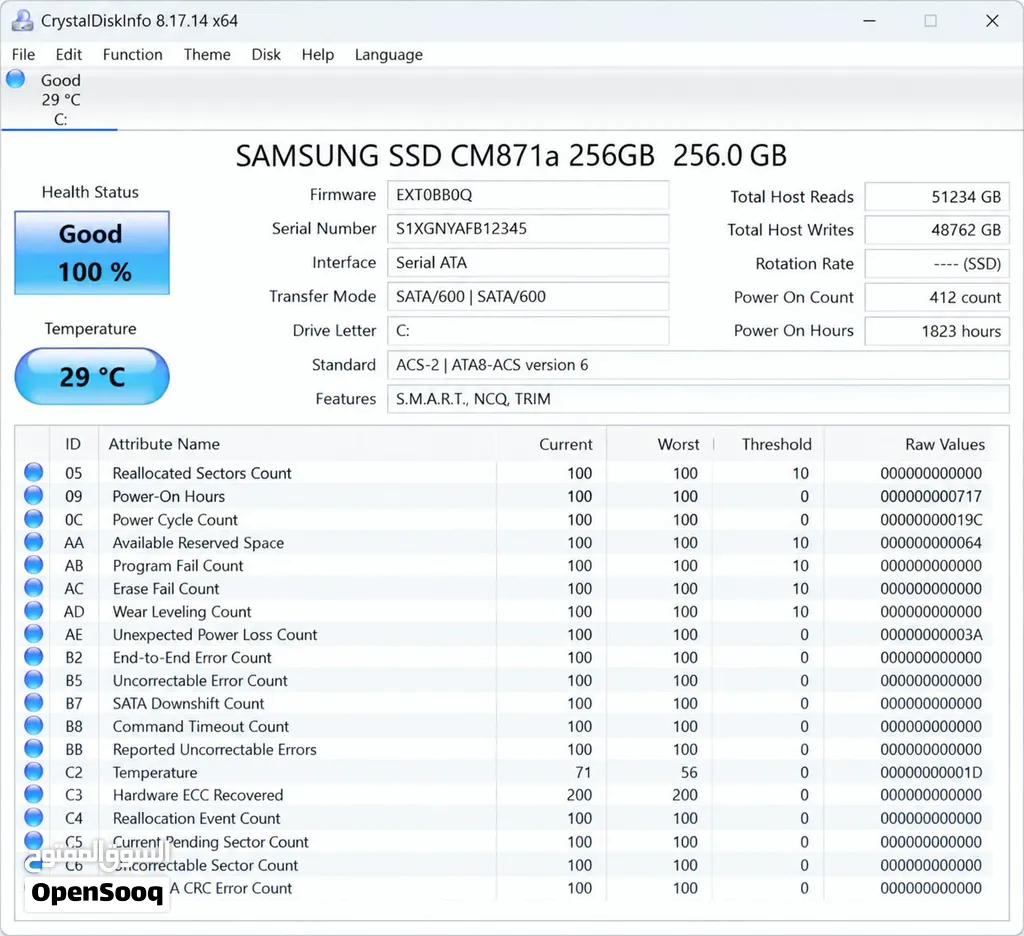Click current value 71 in Temperature row
Screen dimensions: 1024x936
[583, 773]
